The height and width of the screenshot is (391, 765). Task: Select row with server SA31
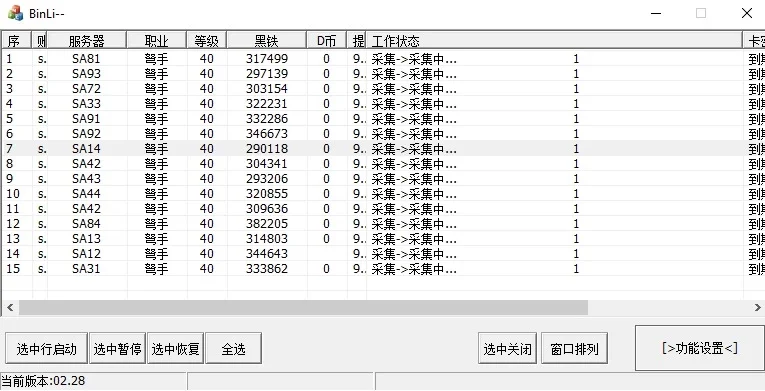tap(383, 268)
